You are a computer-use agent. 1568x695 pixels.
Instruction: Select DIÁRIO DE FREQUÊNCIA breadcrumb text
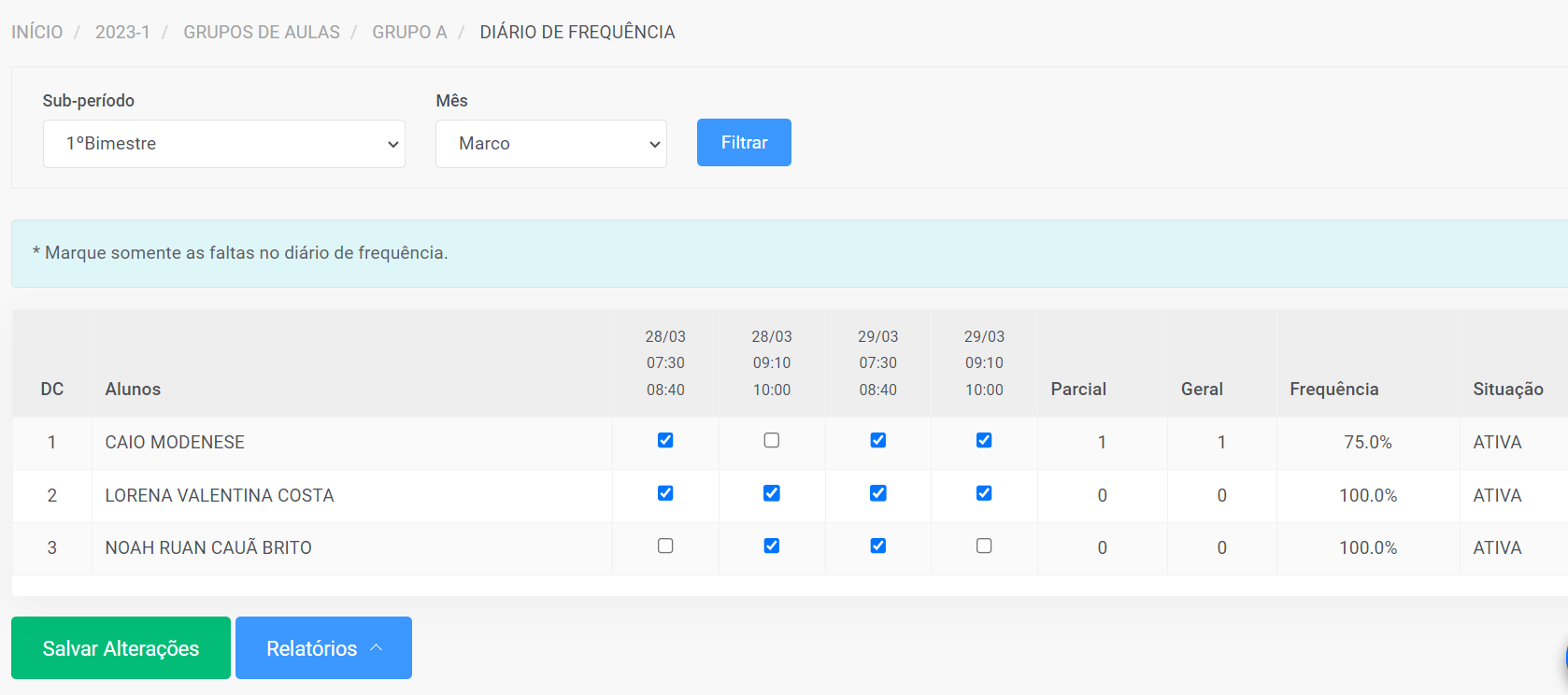point(577,32)
